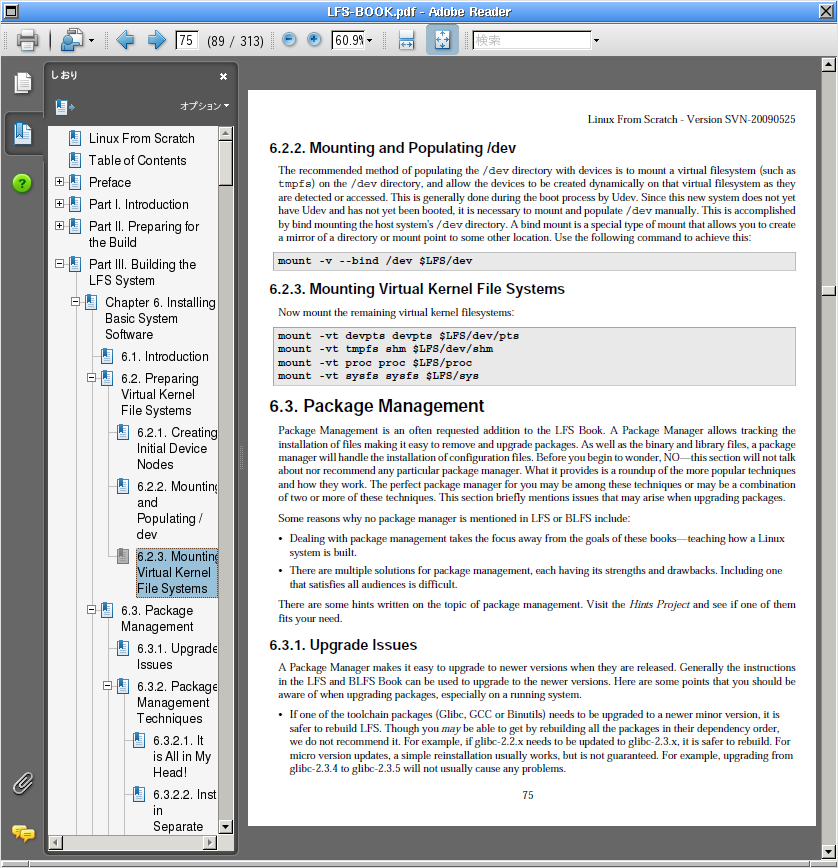Click the zoom percentage field 60.9%
The image size is (838, 868).
click(x=348, y=40)
